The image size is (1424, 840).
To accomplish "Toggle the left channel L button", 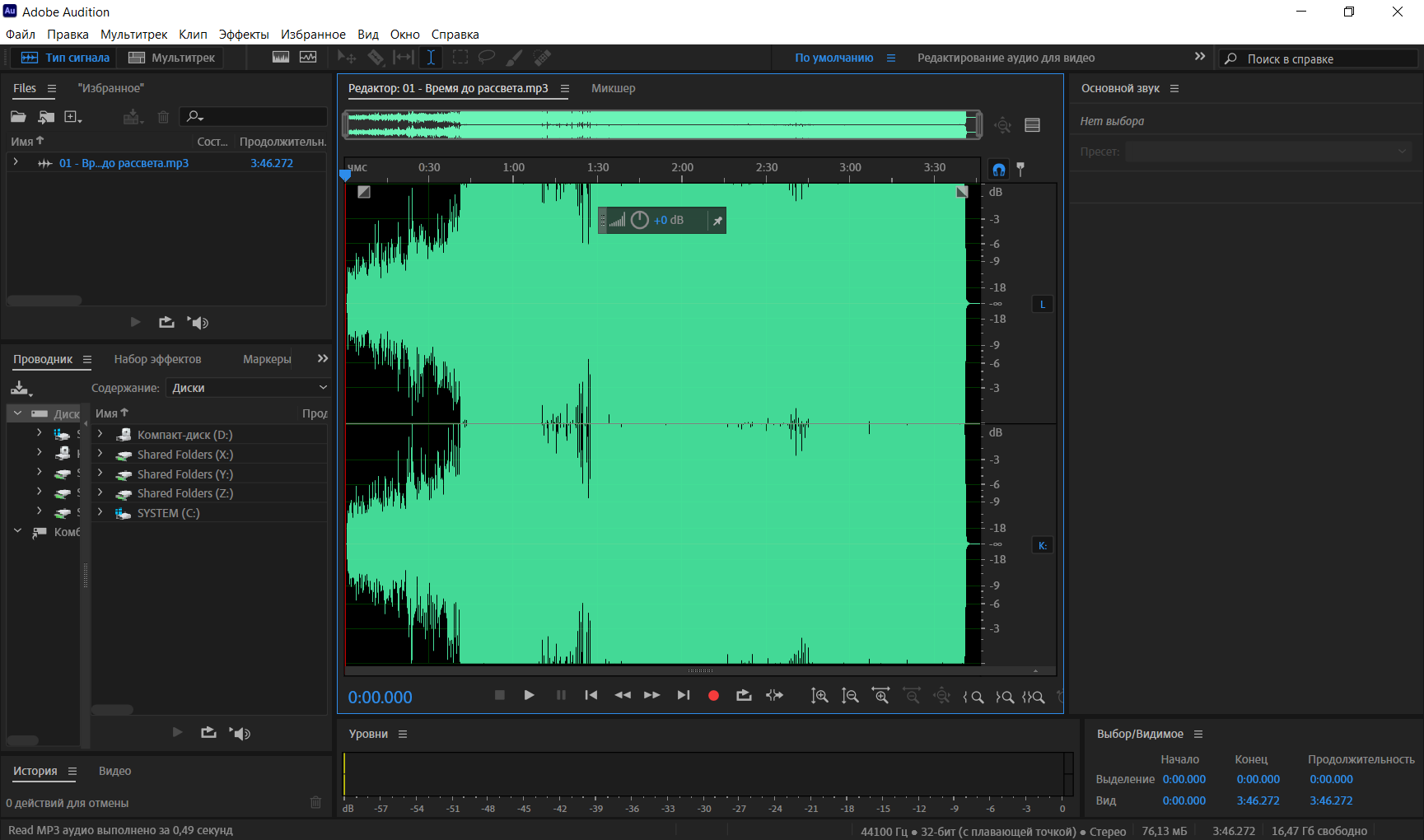I will click(1042, 305).
